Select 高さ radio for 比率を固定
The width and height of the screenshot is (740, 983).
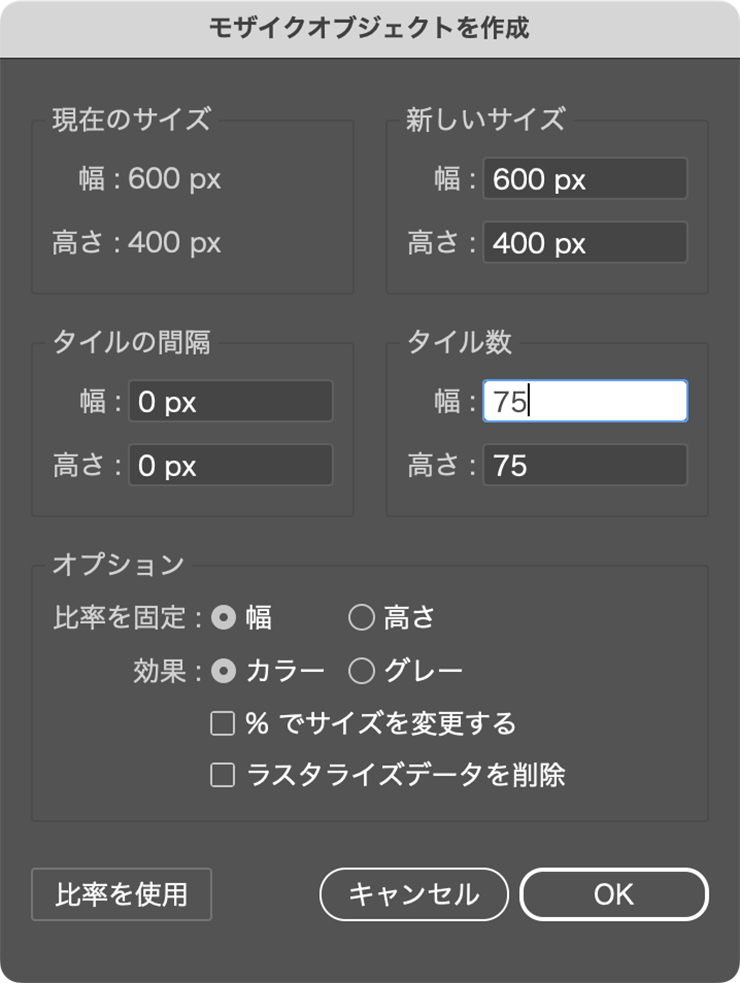tap(360, 618)
